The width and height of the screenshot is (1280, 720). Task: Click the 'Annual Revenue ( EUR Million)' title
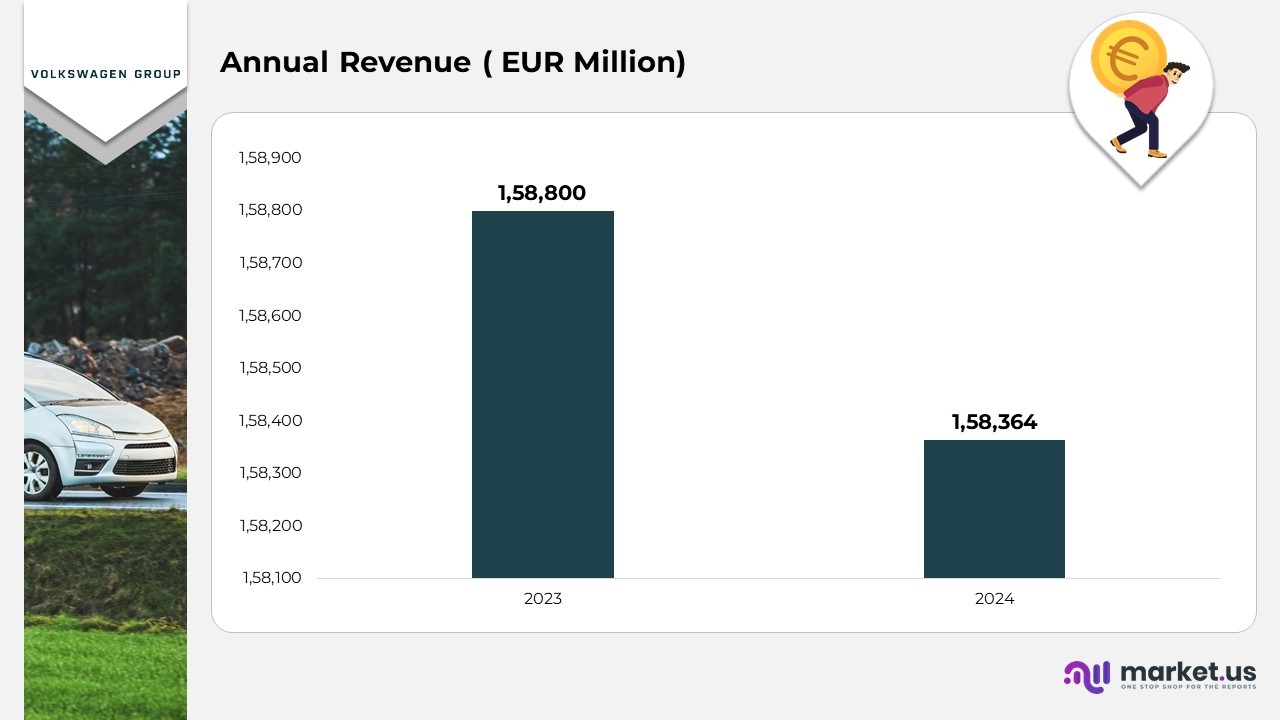coord(453,62)
